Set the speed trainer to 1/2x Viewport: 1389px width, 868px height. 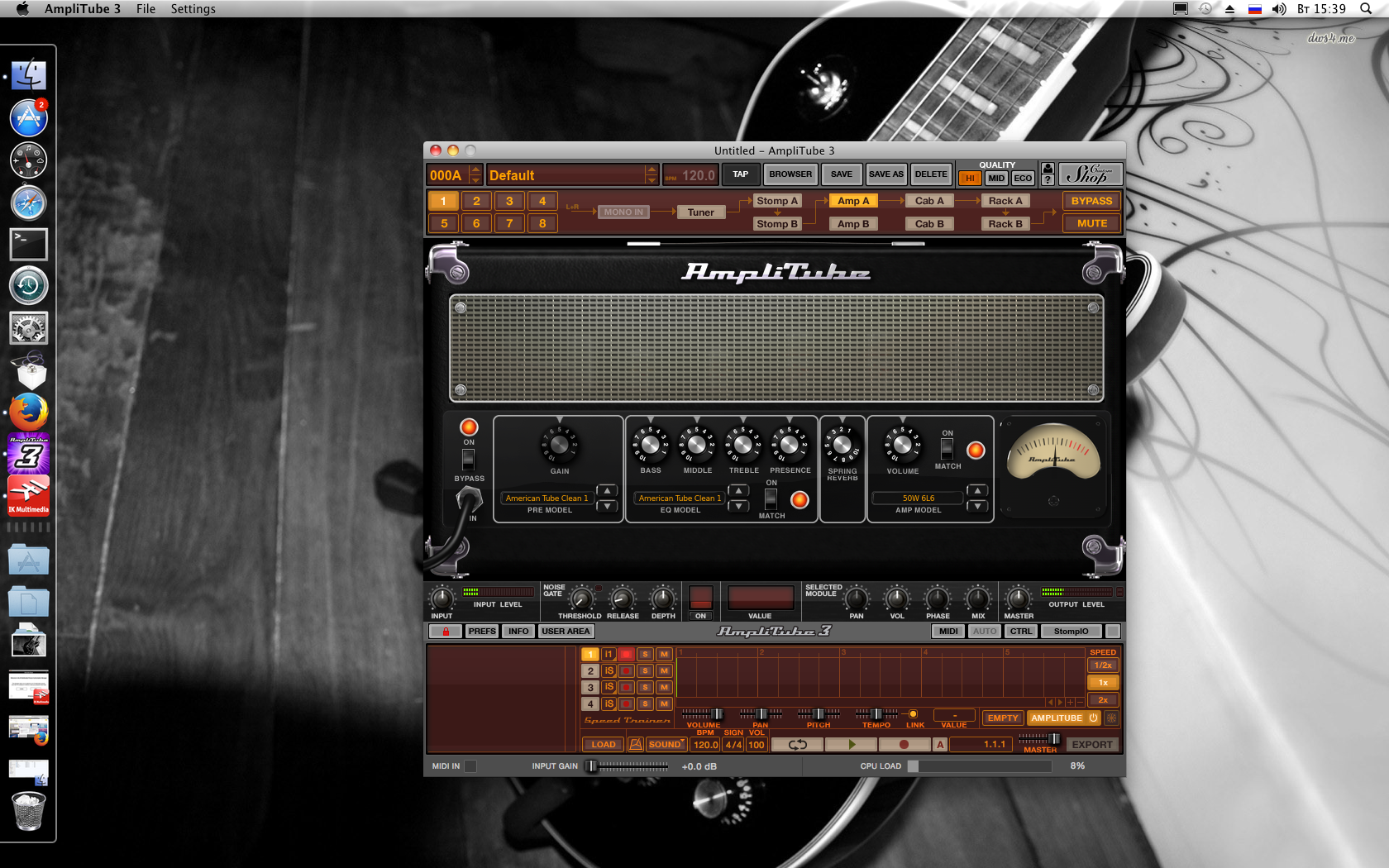pyautogui.click(x=1103, y=665)
